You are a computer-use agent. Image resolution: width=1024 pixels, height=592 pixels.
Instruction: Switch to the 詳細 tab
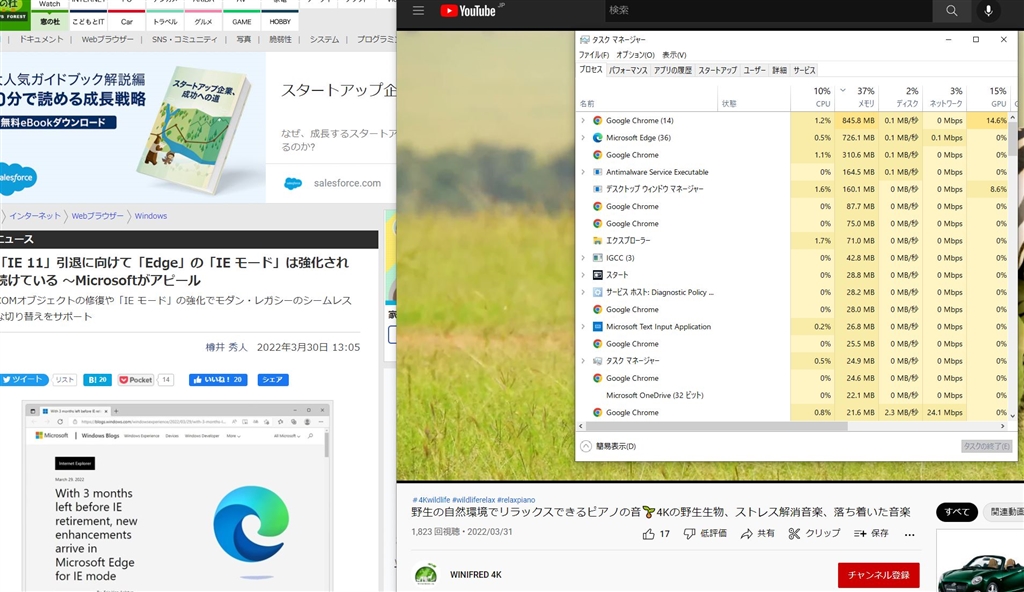pos(780,71)
